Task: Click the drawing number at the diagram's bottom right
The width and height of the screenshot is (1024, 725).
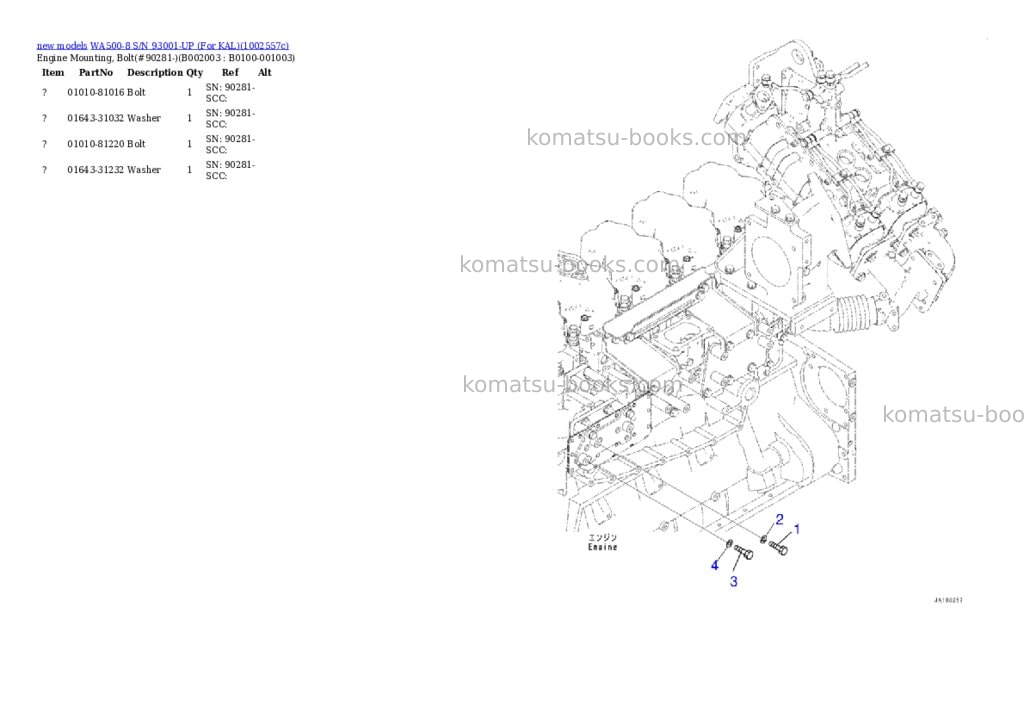Action: pos(948,600)
